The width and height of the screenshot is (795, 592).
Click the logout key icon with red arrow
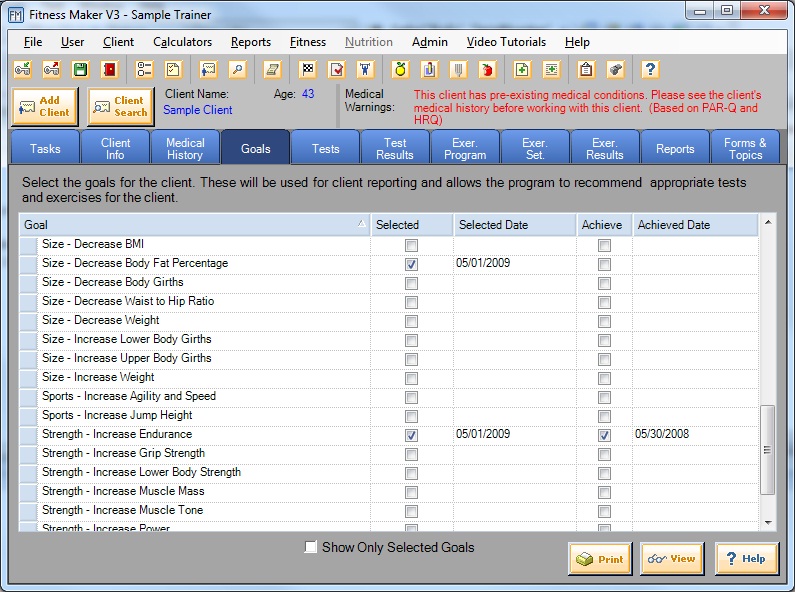(51, 69)
